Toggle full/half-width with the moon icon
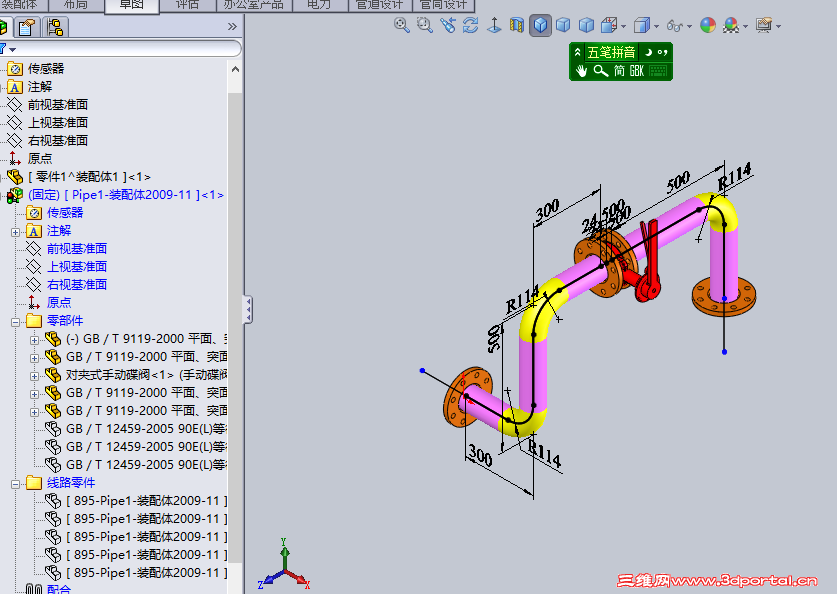 (x=649, y=52)
